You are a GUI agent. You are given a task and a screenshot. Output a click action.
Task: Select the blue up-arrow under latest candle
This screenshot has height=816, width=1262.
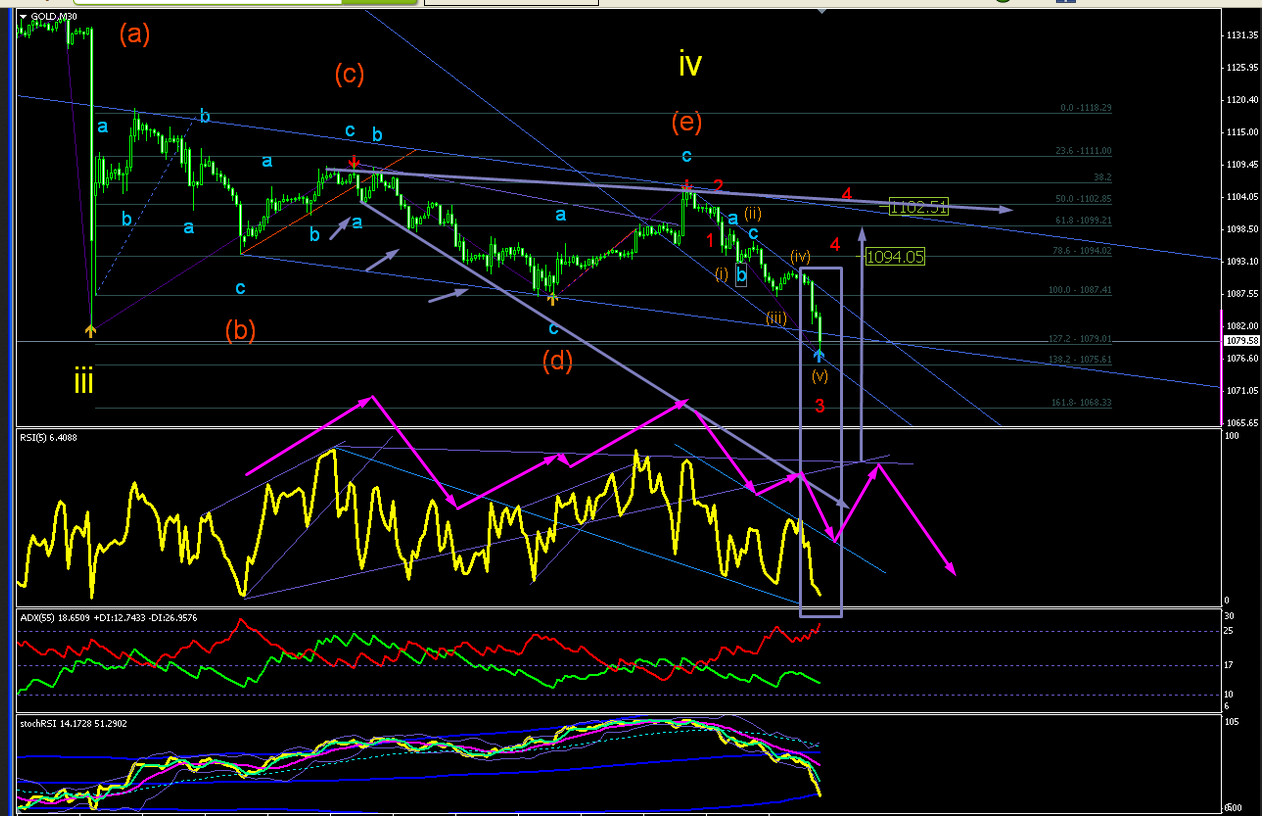click(x=819, y=356)
